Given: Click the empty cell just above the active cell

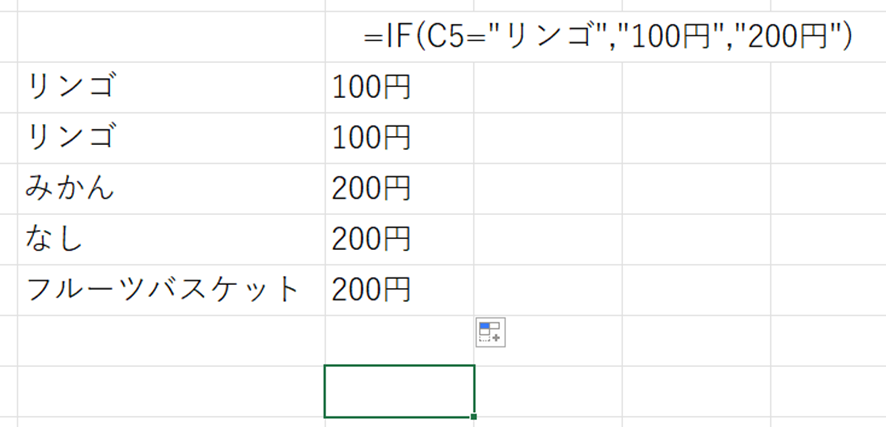Looking at the screenshot, I should (x=399, y=340).
